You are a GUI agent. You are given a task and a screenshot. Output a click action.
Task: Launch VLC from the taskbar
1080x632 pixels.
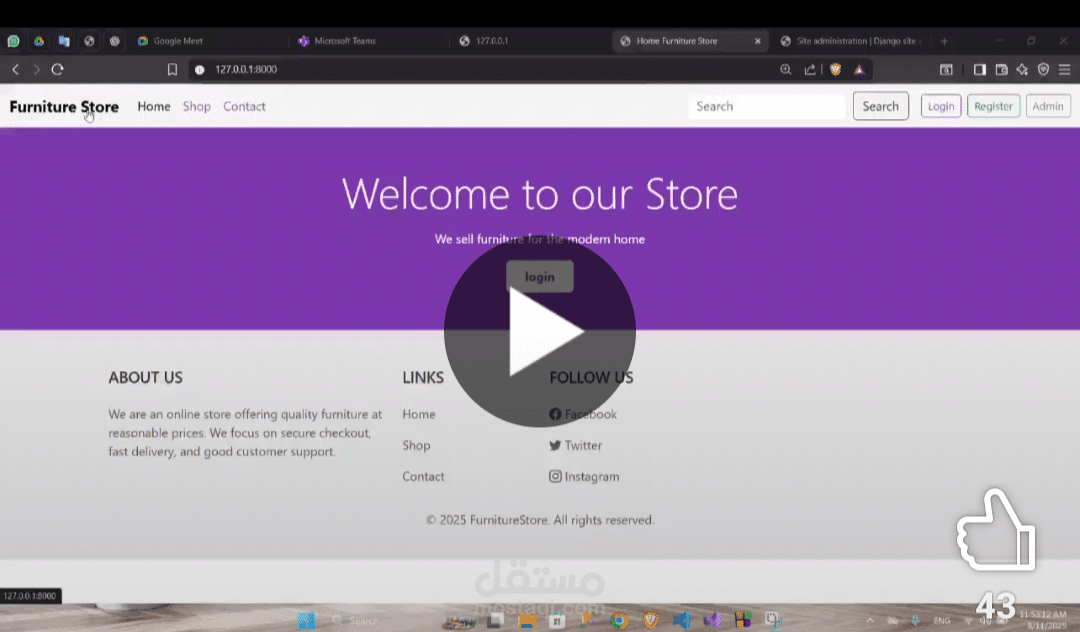click(585, 620)
